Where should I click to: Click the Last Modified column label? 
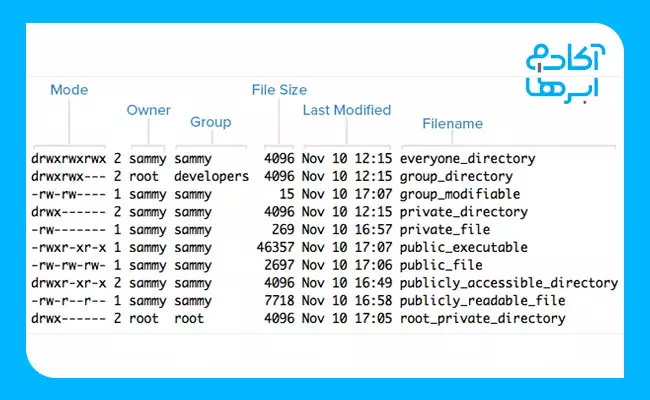click(347, 110)
